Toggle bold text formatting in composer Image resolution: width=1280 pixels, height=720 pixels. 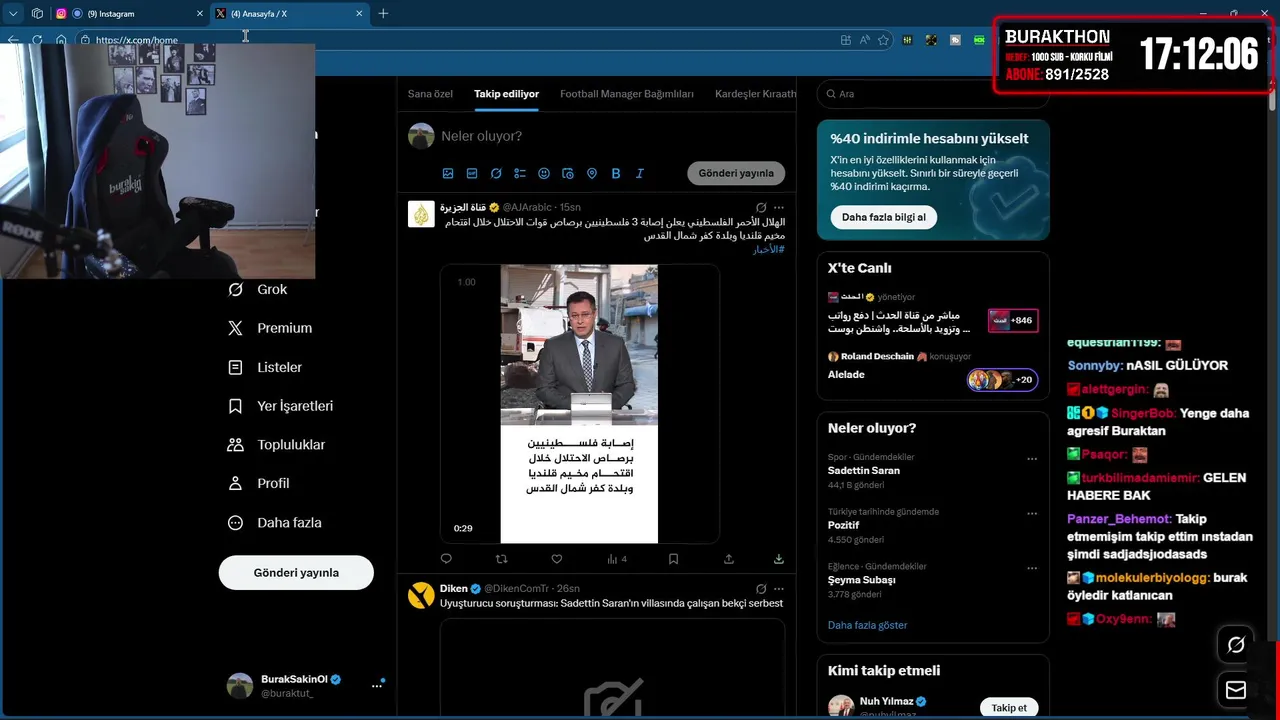616,173
